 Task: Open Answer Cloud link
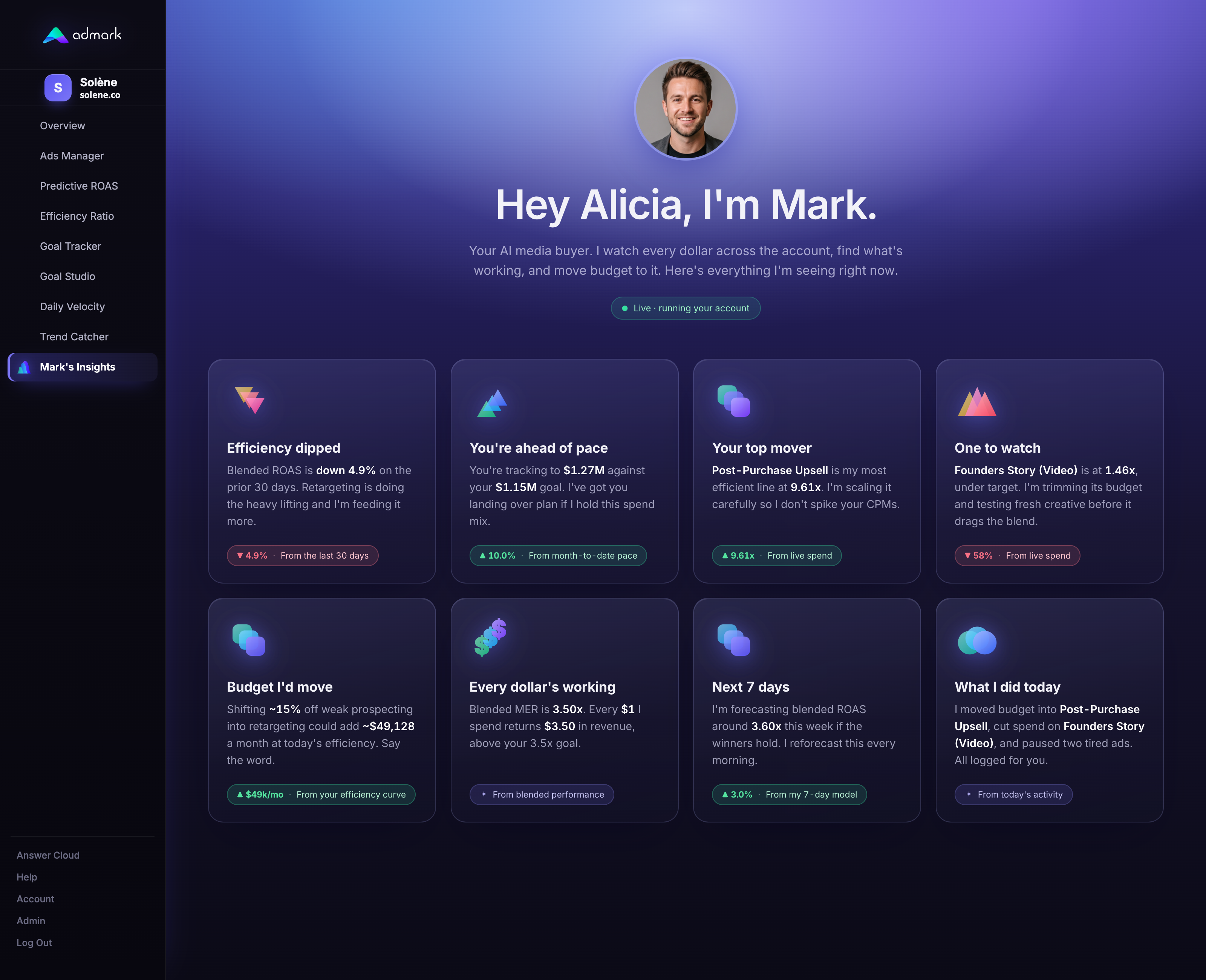(x=48, y=855)
